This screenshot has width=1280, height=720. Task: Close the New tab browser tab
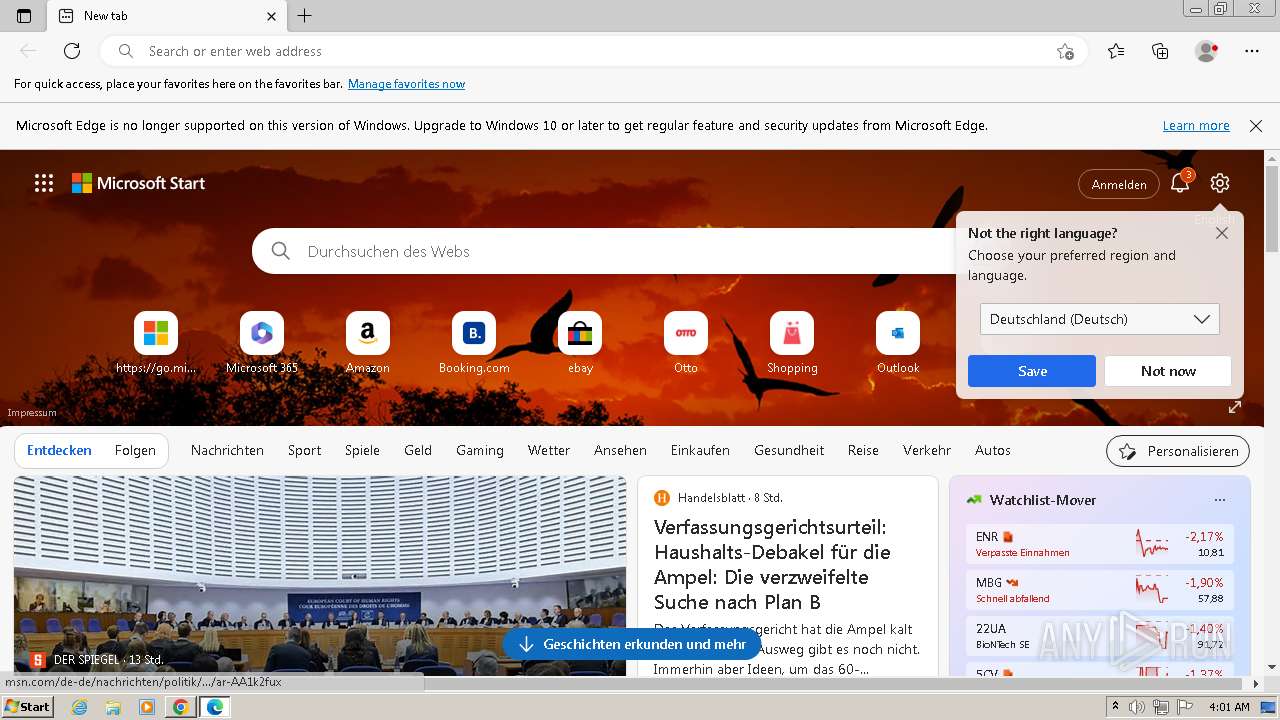pos(271,16)
